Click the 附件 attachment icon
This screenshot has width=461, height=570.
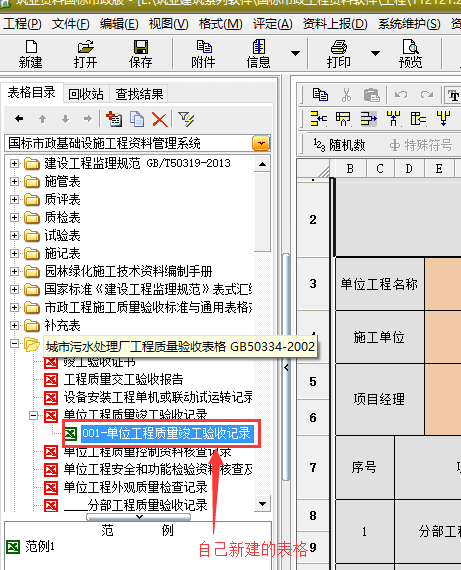coord(204,54)
